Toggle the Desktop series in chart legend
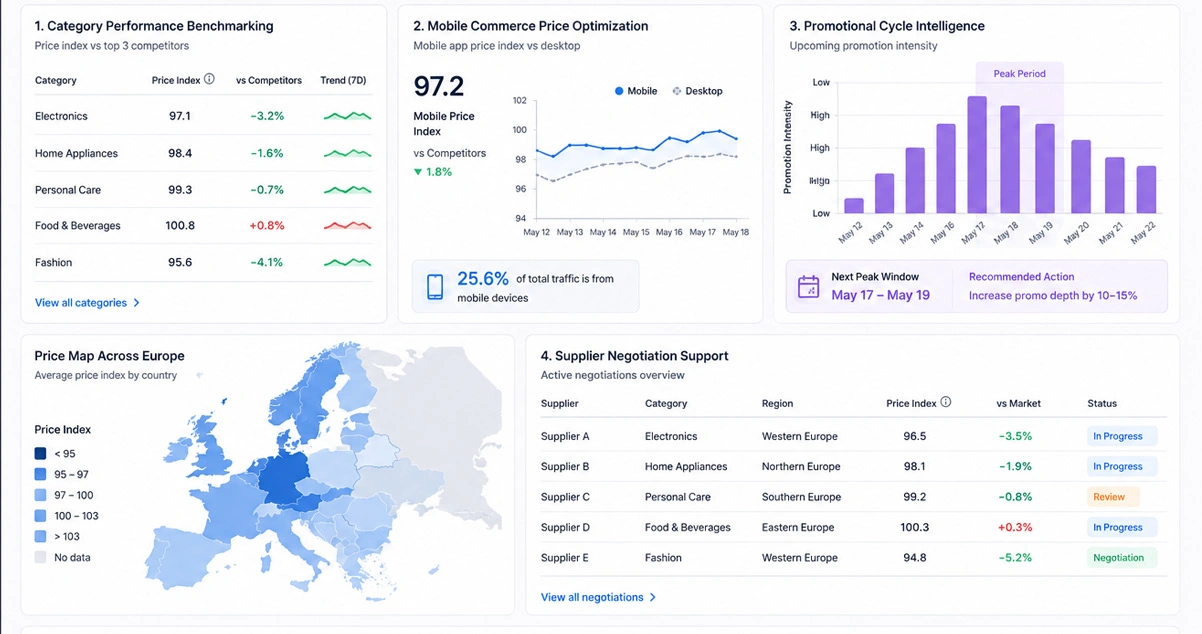1202x634 pixels. tap(697, 91)
